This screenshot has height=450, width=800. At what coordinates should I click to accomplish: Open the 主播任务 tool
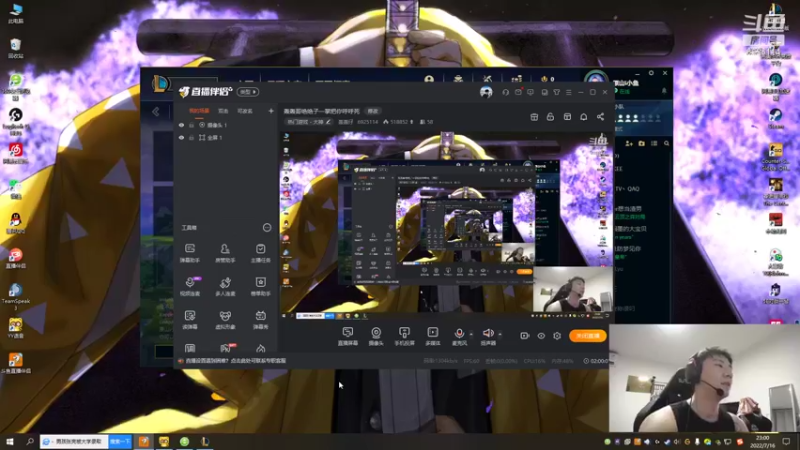pos(260,253)
